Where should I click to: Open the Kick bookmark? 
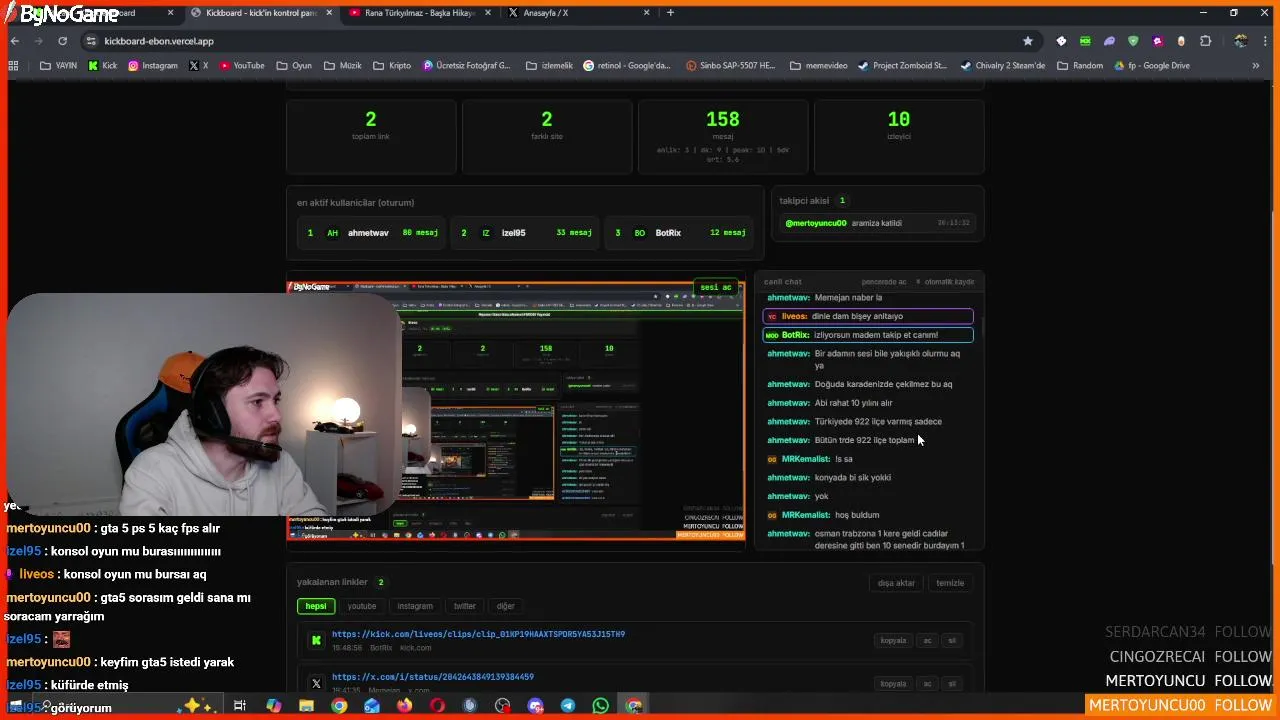point(103,66)
